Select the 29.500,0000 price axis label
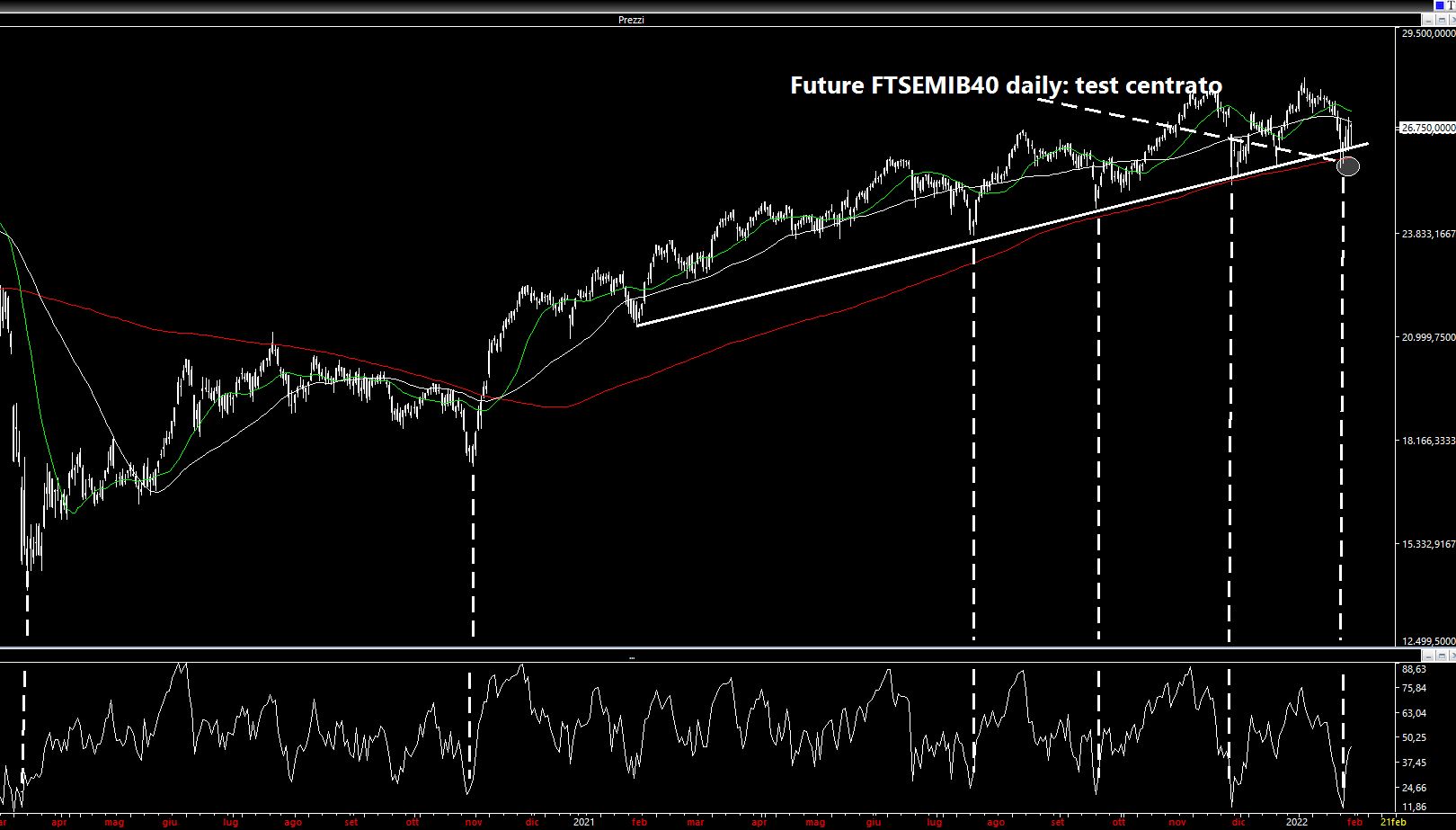This screenshot has height=830, width=1456. click(1428, 33)
